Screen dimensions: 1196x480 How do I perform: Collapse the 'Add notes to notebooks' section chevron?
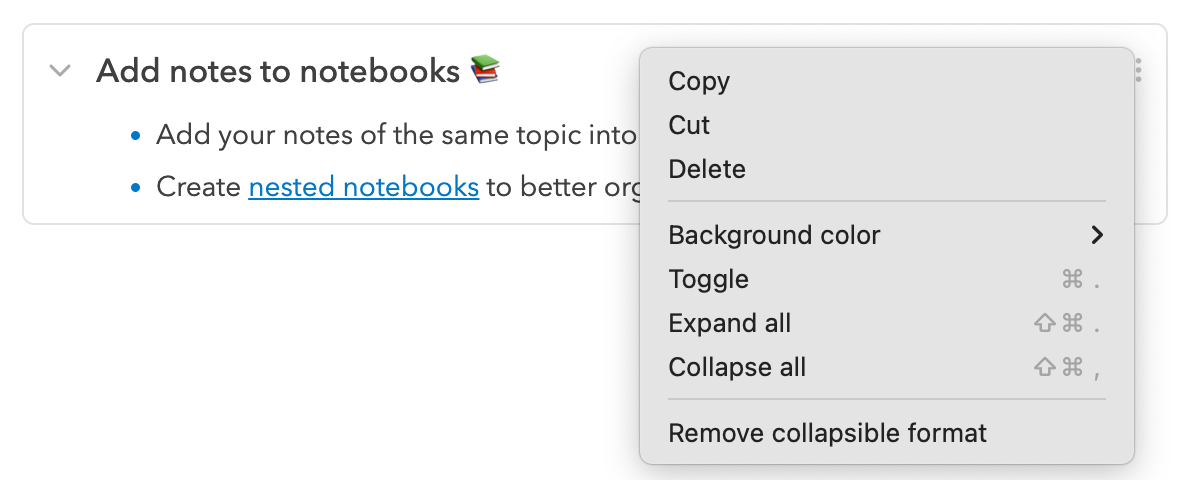[x=61, y=71]
